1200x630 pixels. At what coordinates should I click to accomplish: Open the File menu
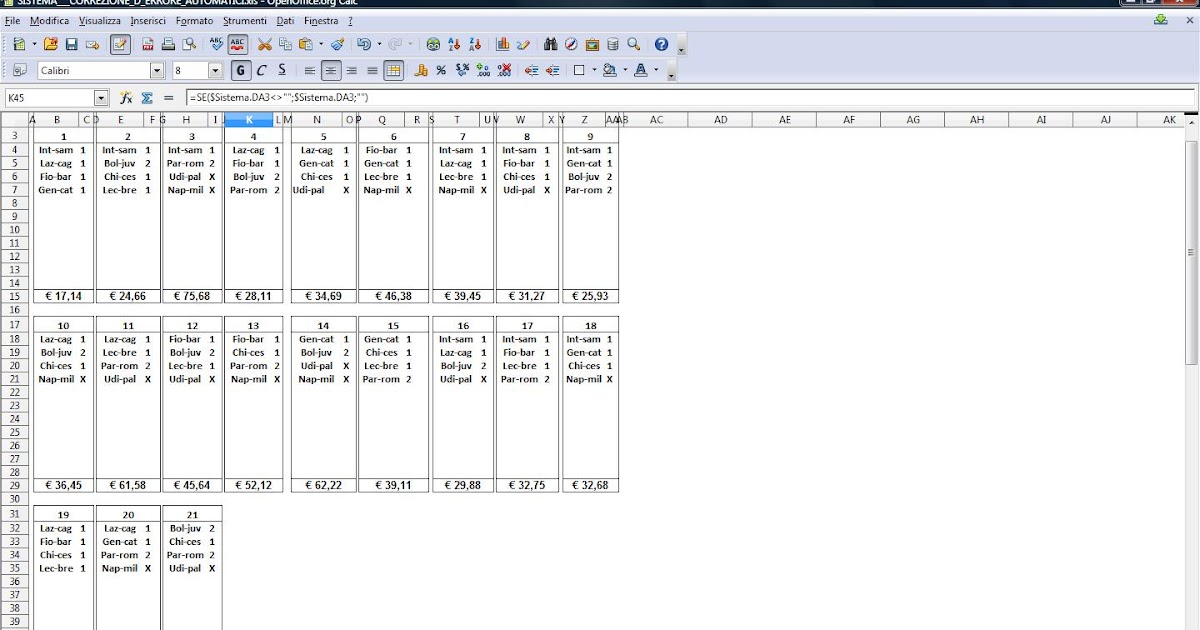point(12,21)
